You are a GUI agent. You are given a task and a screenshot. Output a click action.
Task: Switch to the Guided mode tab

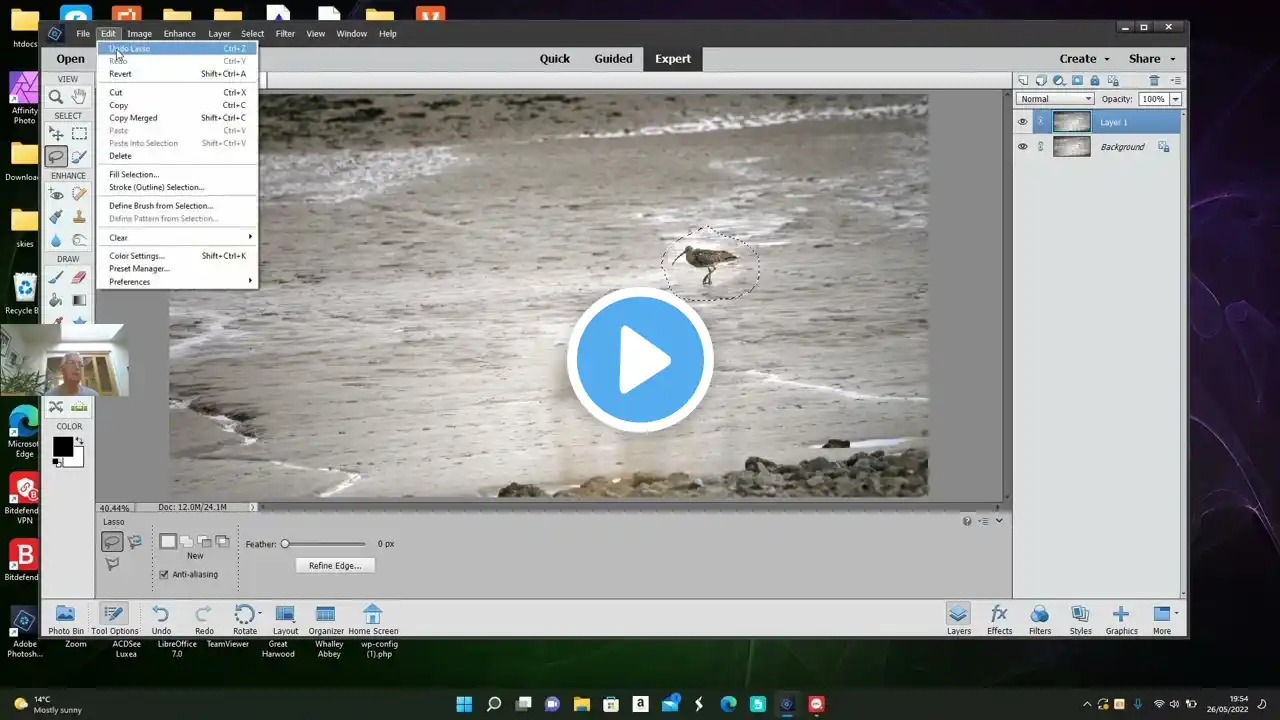(613, 59)
